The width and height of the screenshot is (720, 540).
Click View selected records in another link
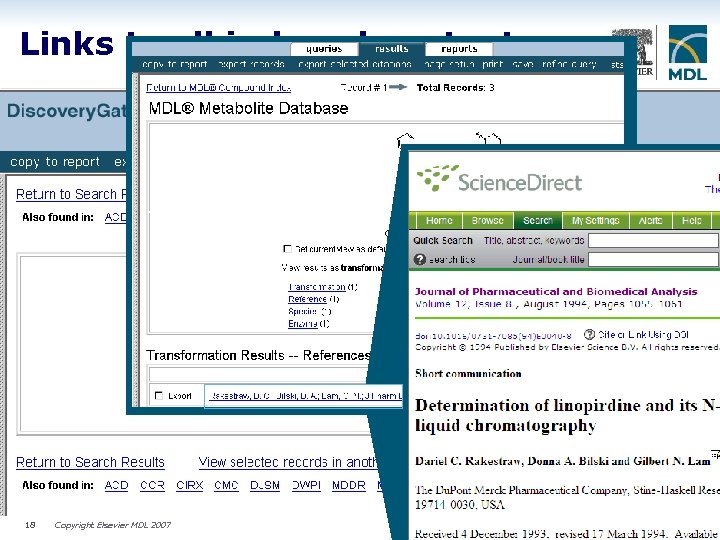[x=287, y=462]
